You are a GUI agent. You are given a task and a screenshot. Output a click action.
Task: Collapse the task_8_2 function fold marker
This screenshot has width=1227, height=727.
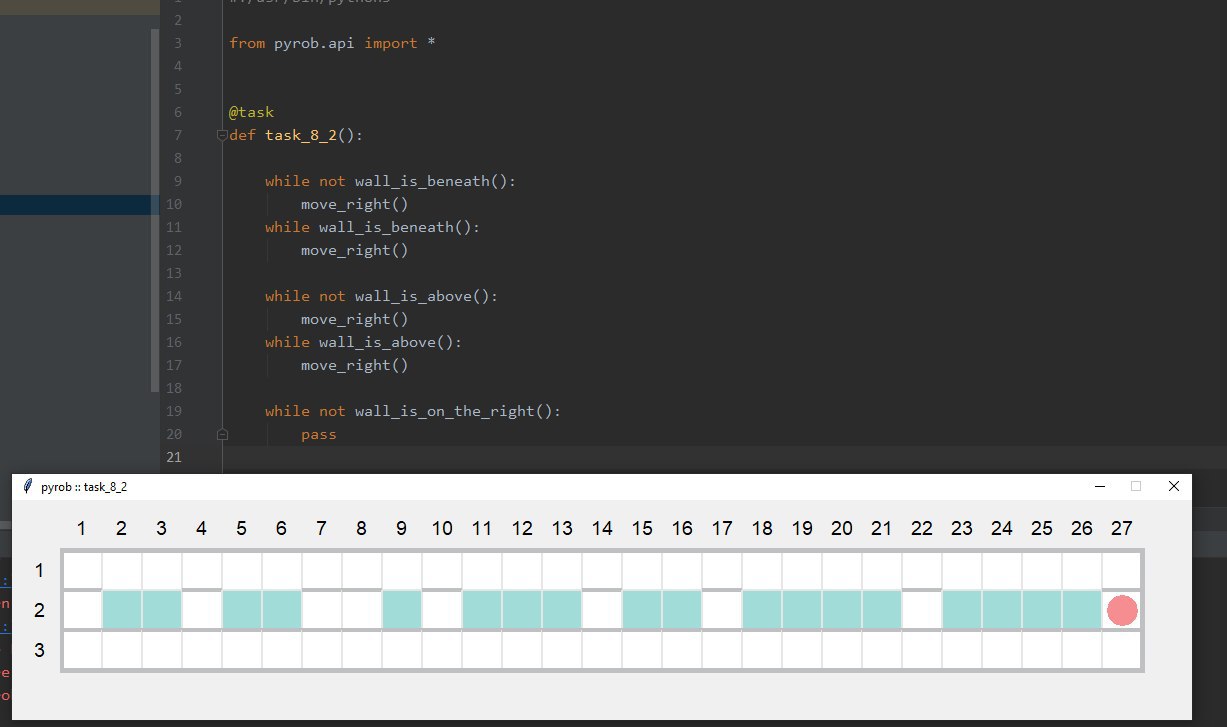point(222,136)
